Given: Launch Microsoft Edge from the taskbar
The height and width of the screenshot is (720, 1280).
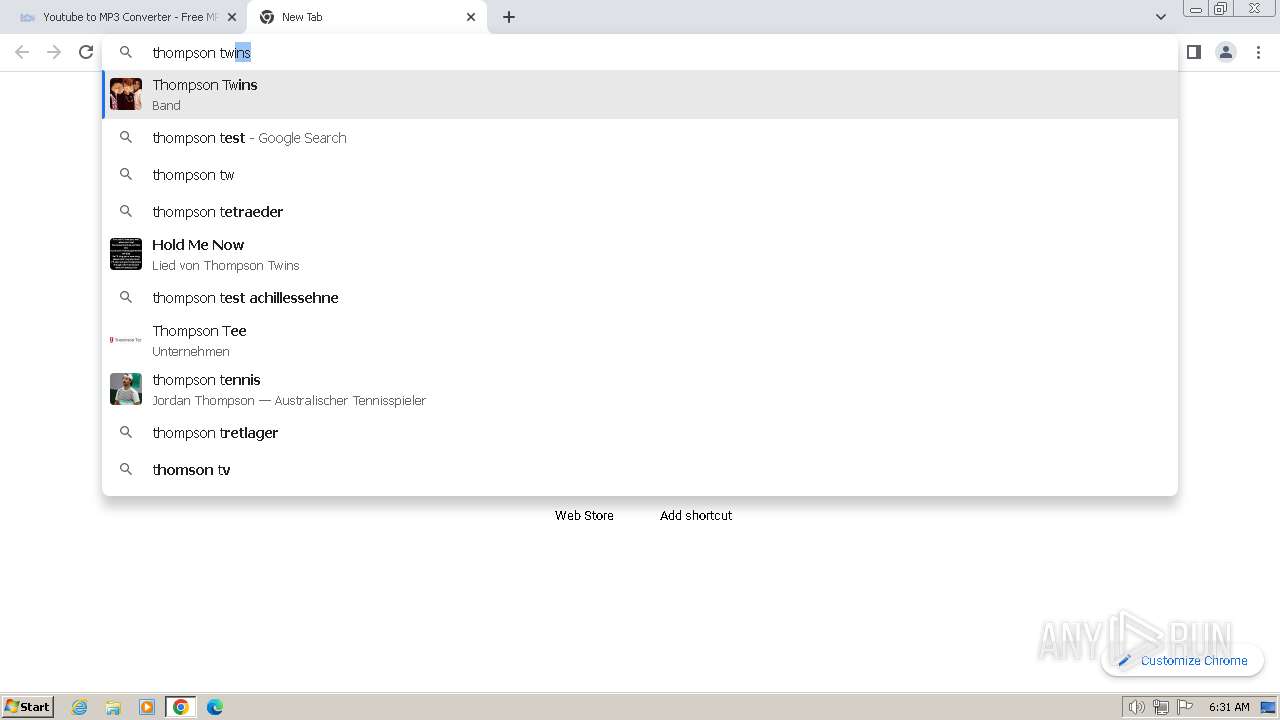Looking at the screenshot, I should [215, 707].
